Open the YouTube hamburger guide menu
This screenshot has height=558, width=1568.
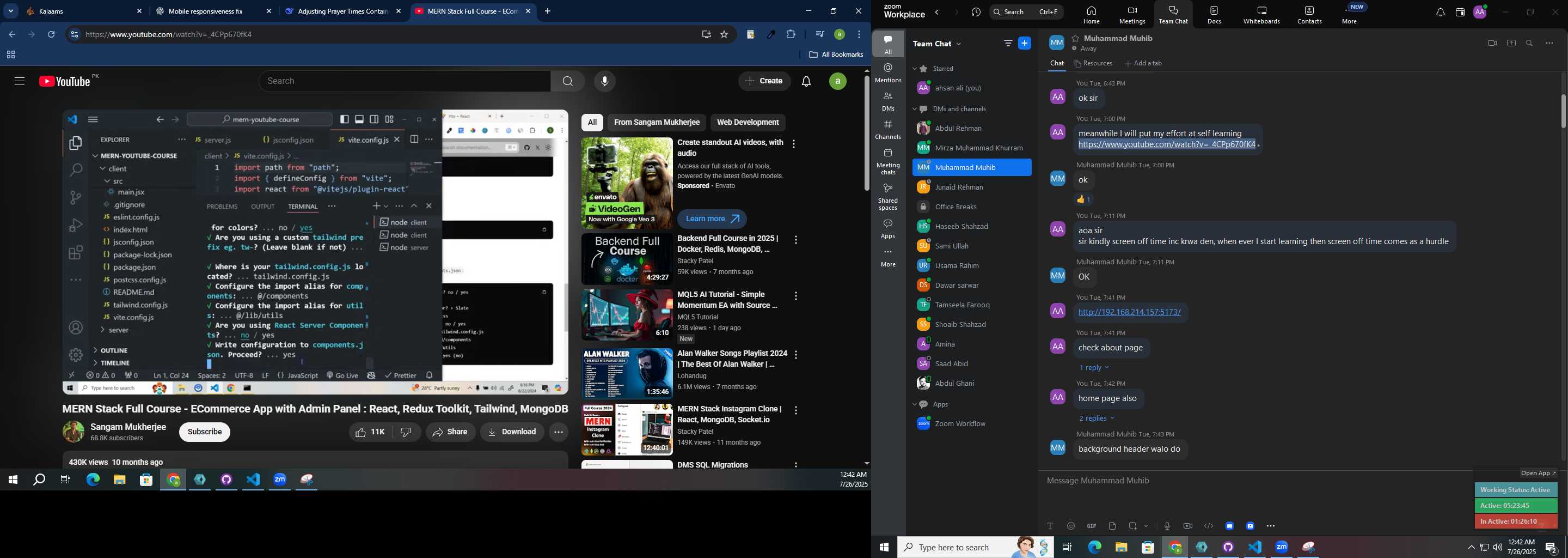[x=20, y=81]
